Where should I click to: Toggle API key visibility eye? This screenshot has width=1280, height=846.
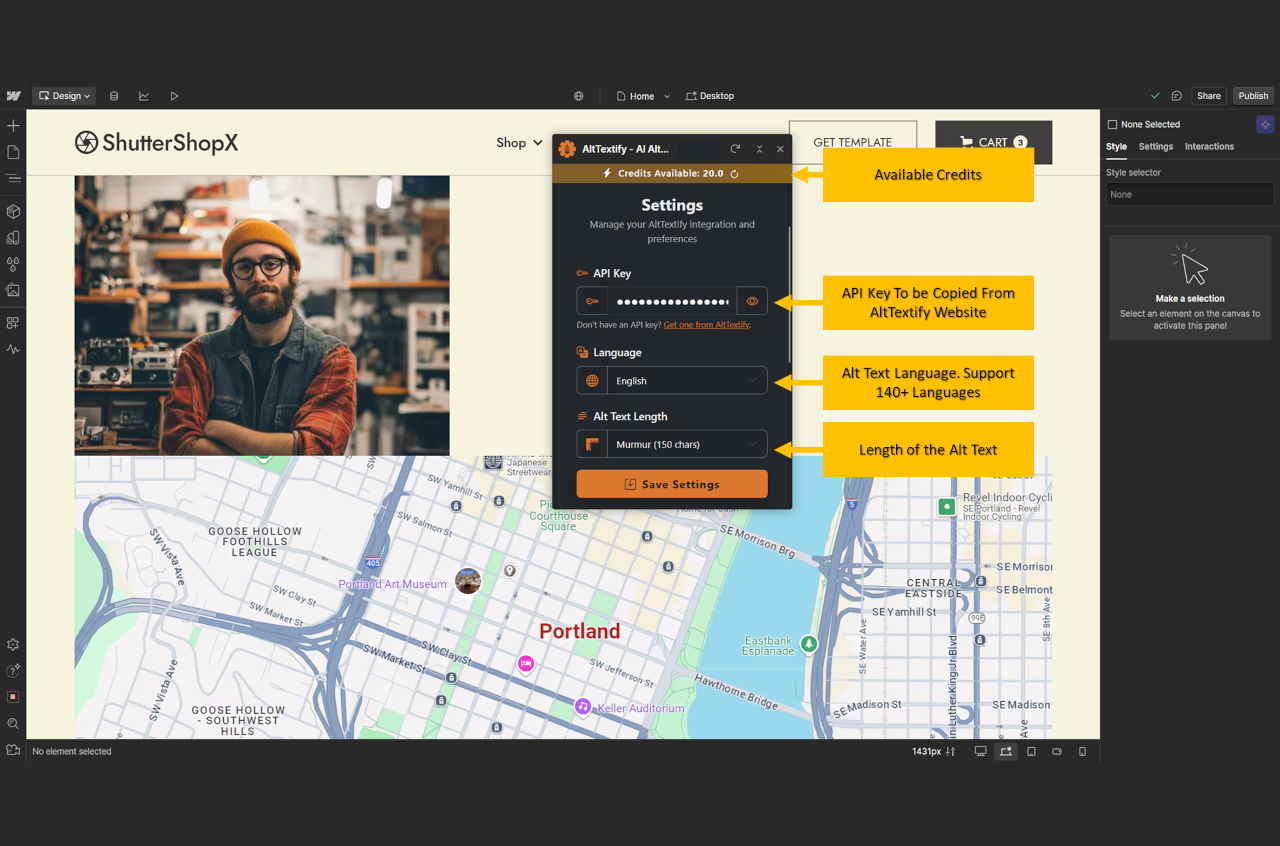(x=752, y=301)
